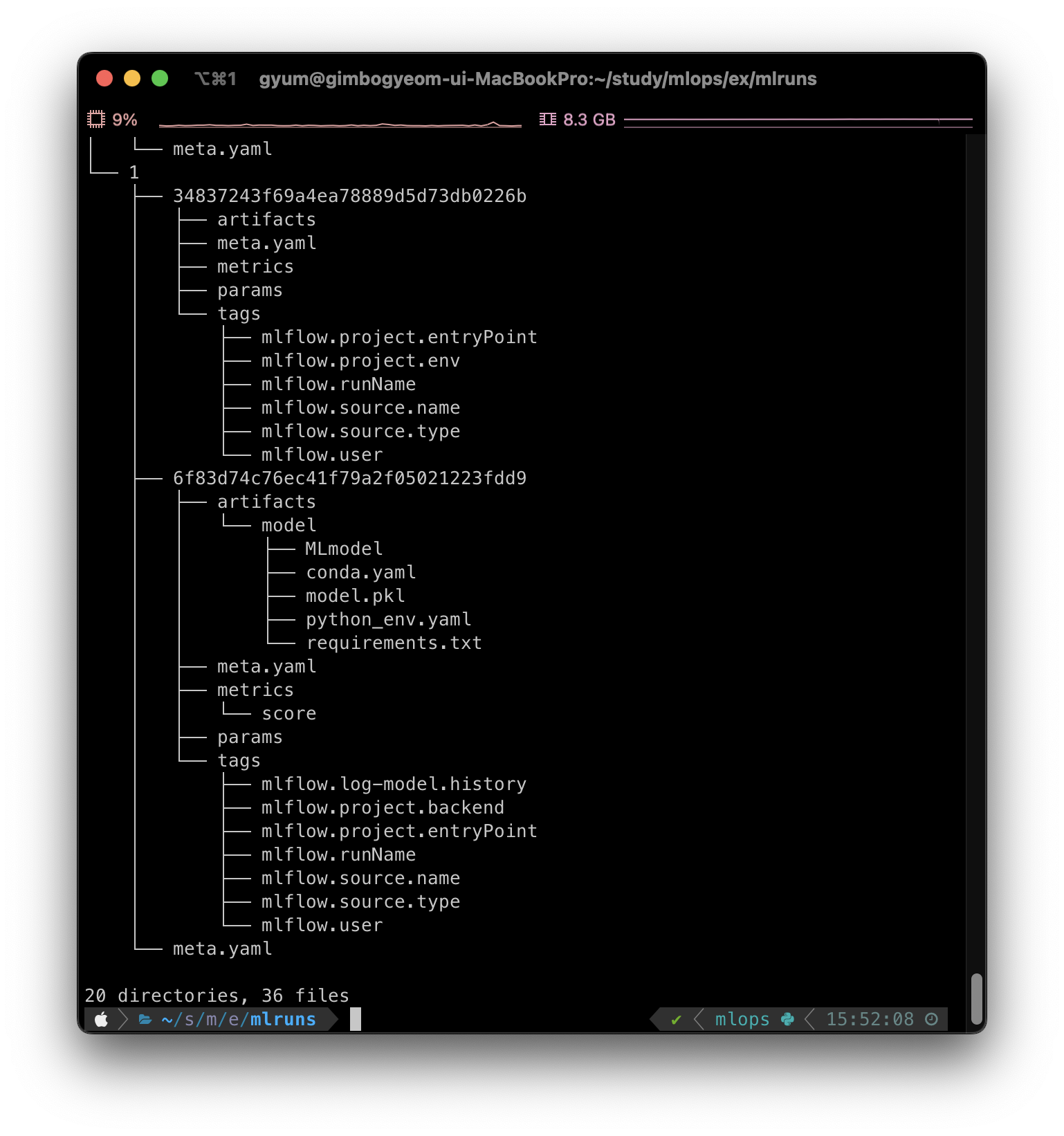Click the 9% CPU value
Screen dimensions: 1064x1136
[x=125, y=120]
